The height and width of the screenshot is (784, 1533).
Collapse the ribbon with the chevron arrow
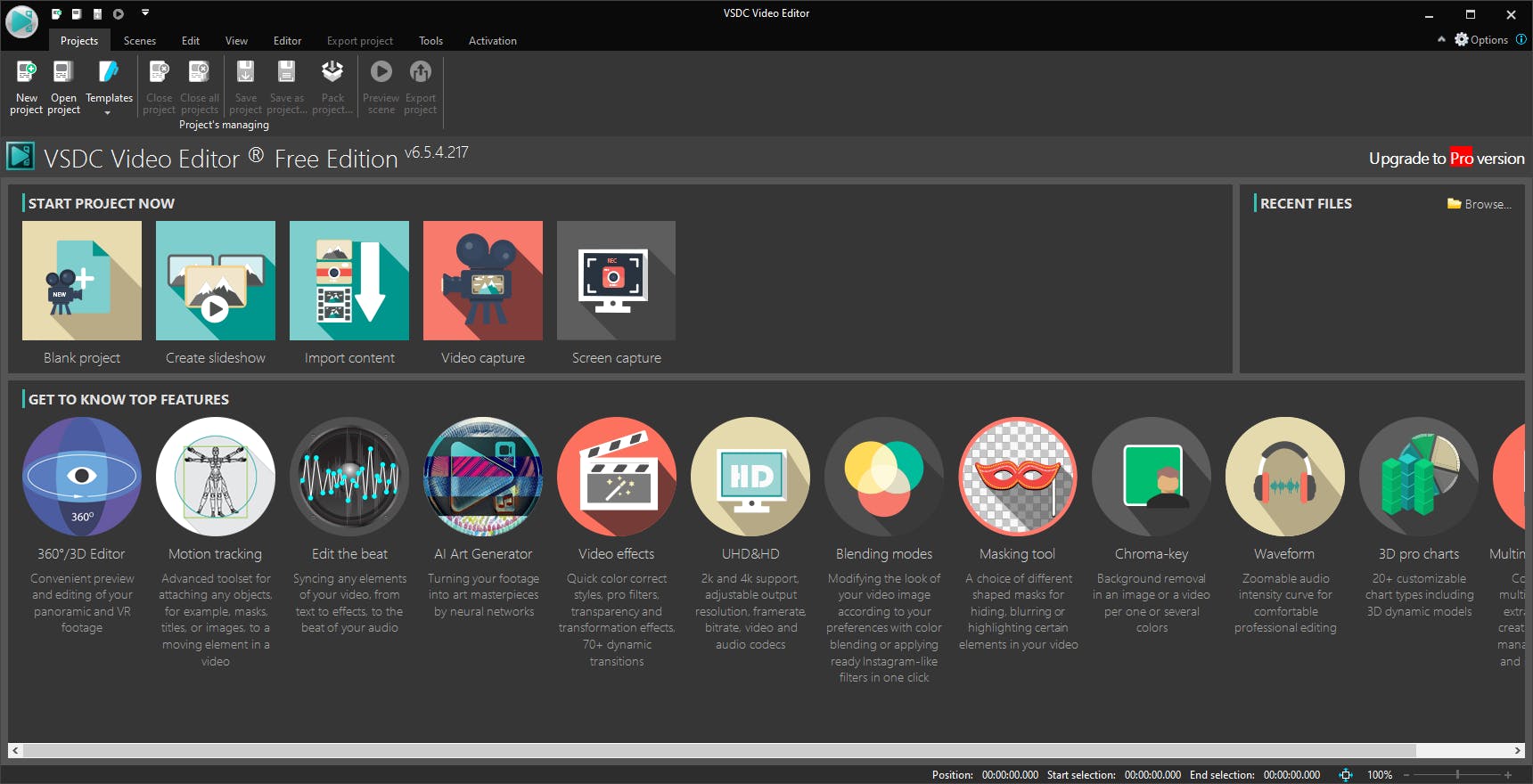click(1441, 40)
